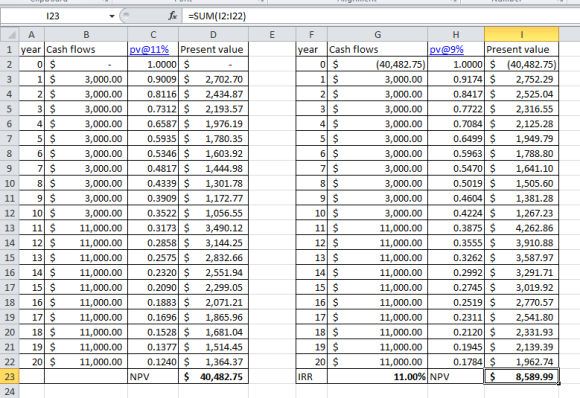Screen dimensions: 580x398
Task: Select column C header
Action: point(153,35)
